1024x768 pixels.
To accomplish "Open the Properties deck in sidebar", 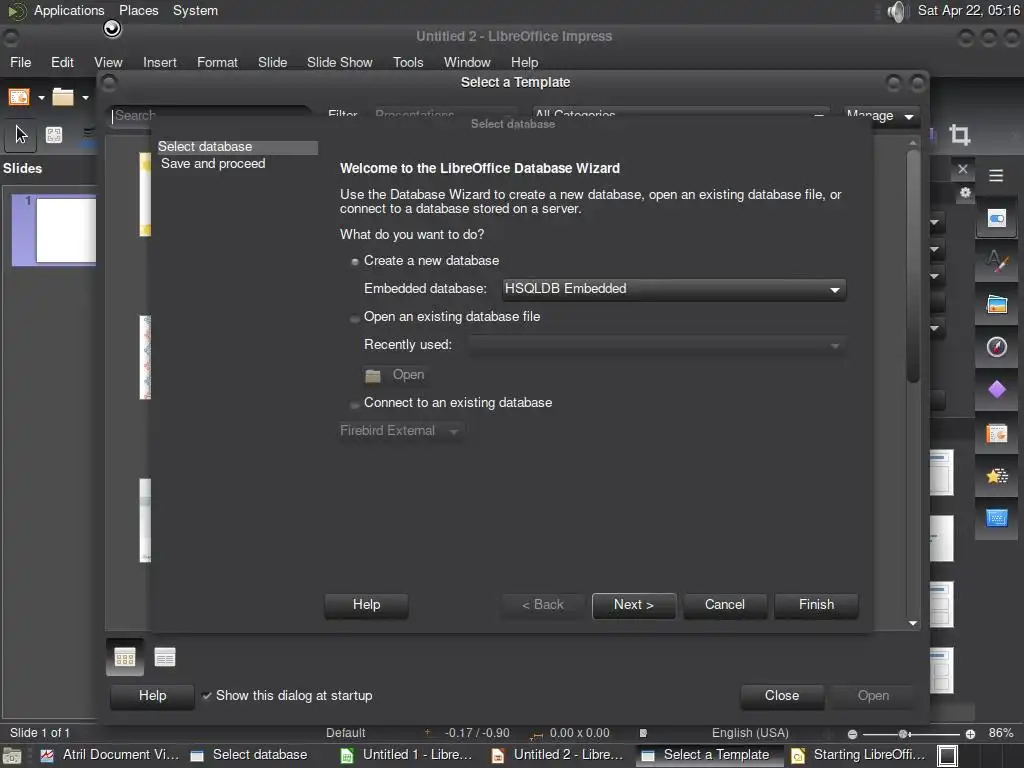I will click(x=997, y=218).
